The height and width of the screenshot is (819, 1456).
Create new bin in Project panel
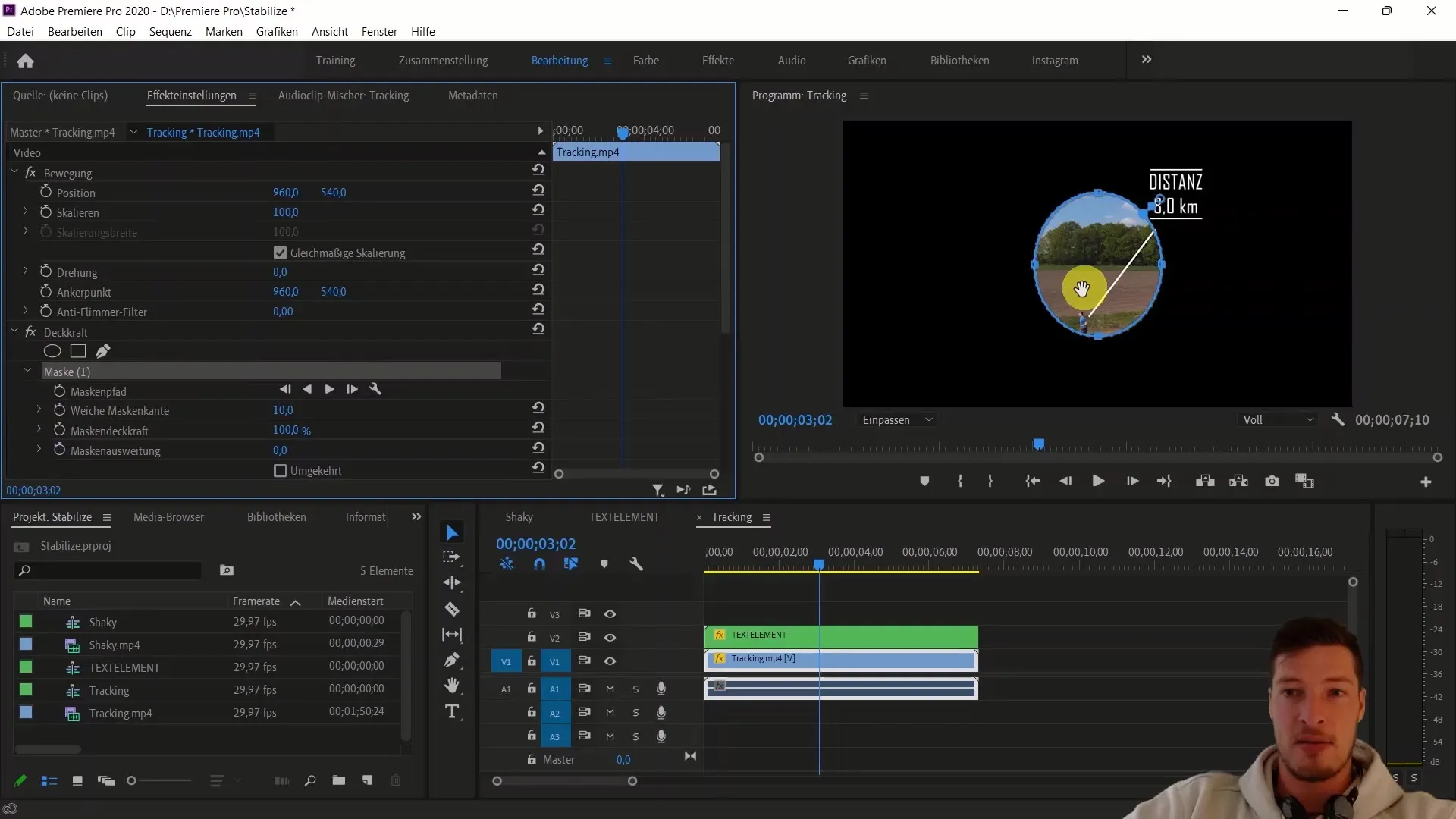[338, 780]
